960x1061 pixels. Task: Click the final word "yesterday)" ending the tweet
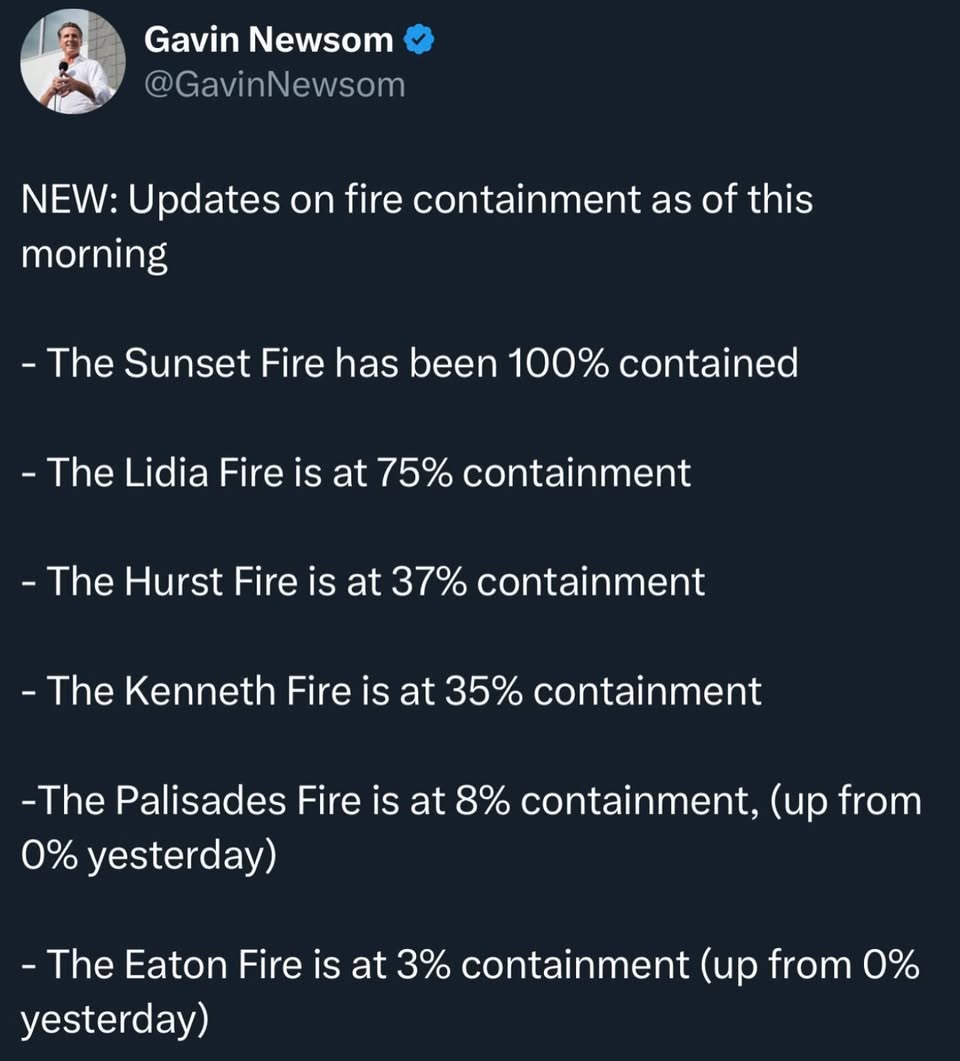[115, 1019]
